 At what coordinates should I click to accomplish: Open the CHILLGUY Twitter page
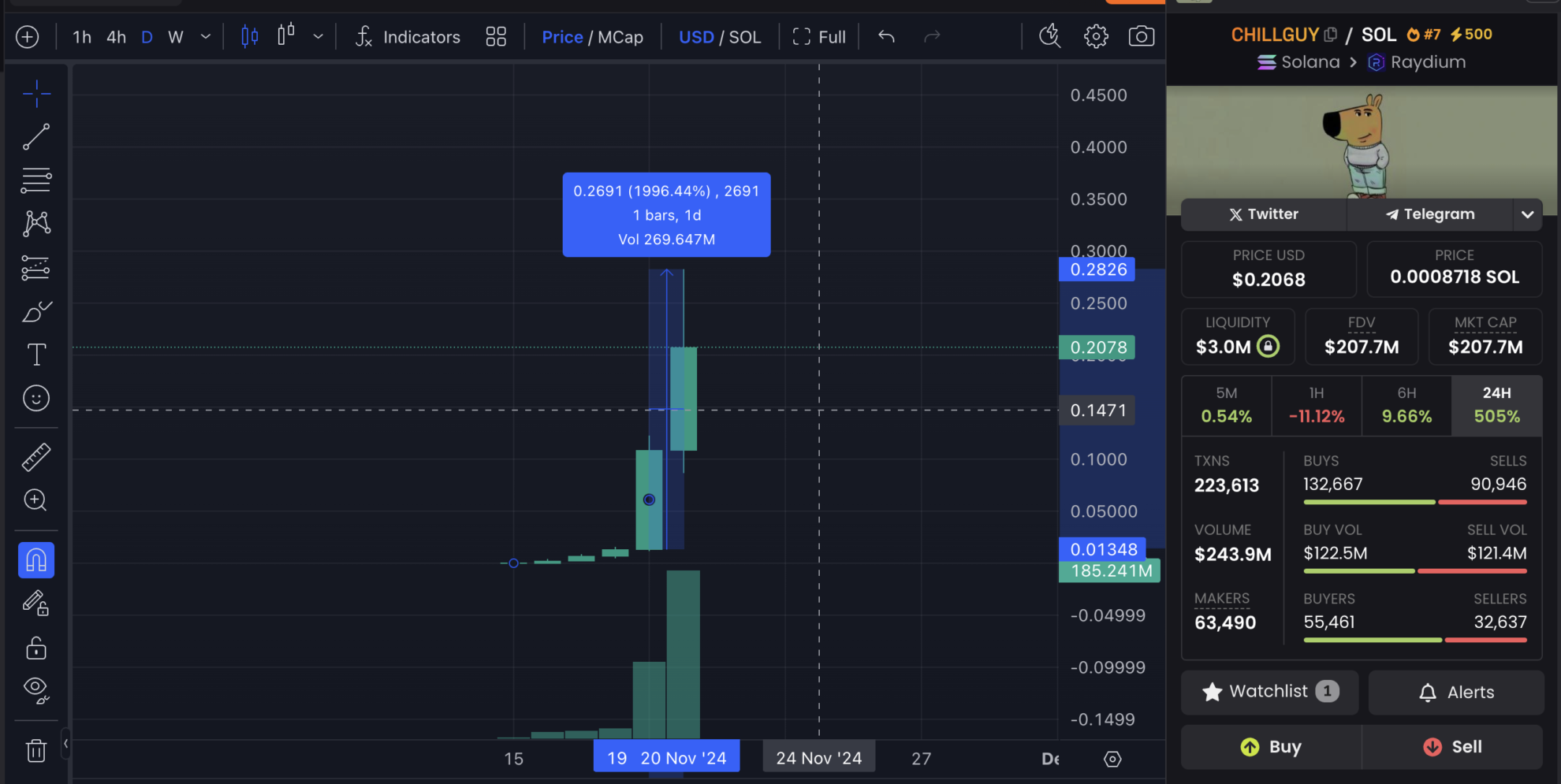click(1262, 214)
